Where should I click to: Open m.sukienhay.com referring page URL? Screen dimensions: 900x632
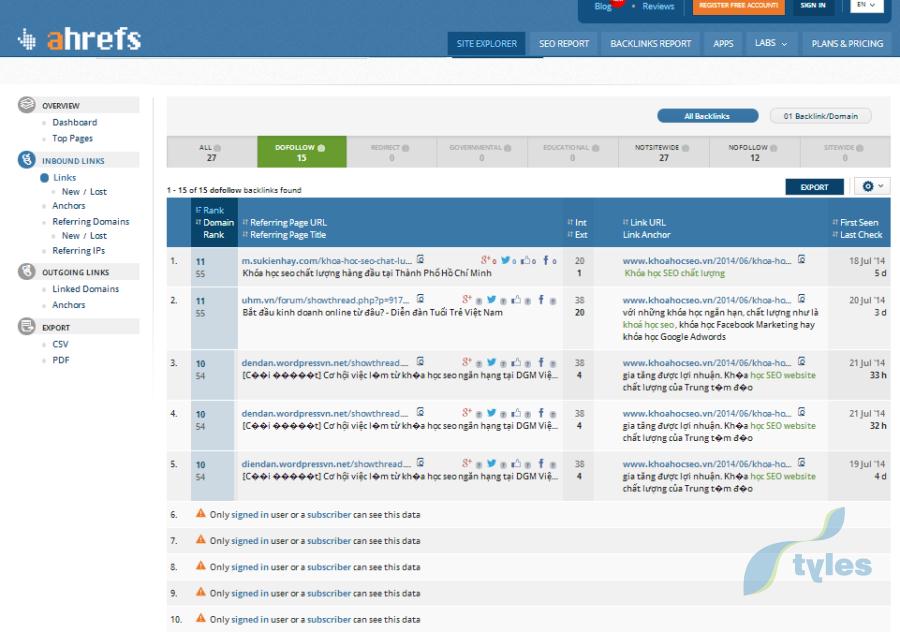[x=326, y=261]
